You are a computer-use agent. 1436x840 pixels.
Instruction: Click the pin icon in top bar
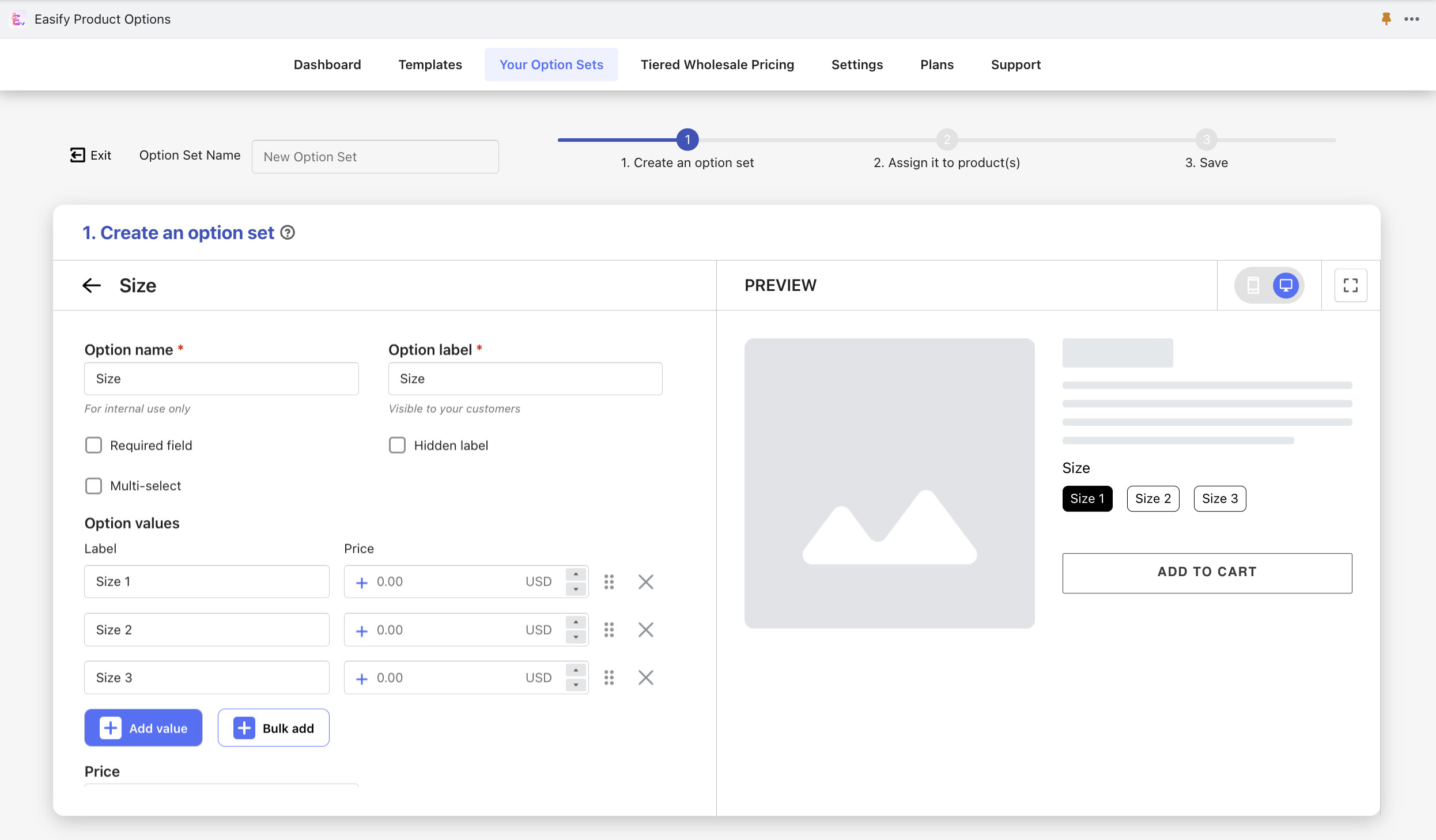(1386, 19)
